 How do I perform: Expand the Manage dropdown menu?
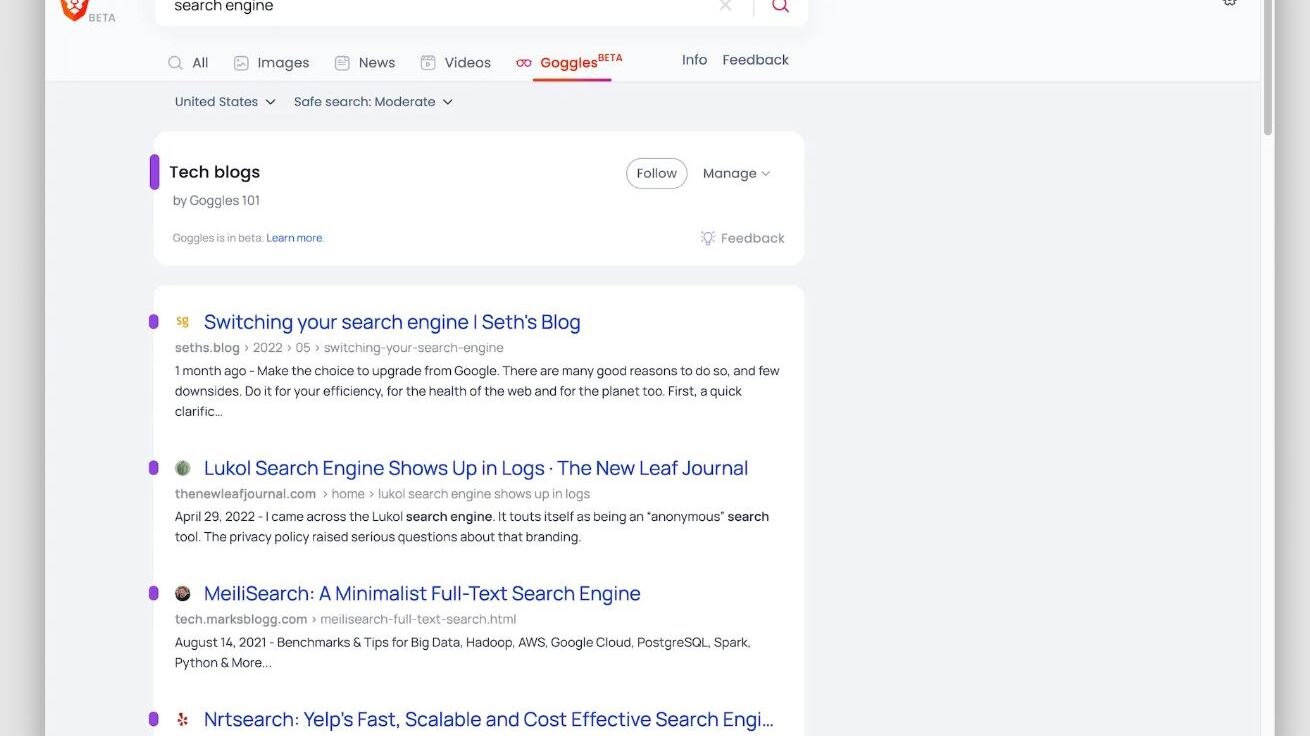[736, 173]
